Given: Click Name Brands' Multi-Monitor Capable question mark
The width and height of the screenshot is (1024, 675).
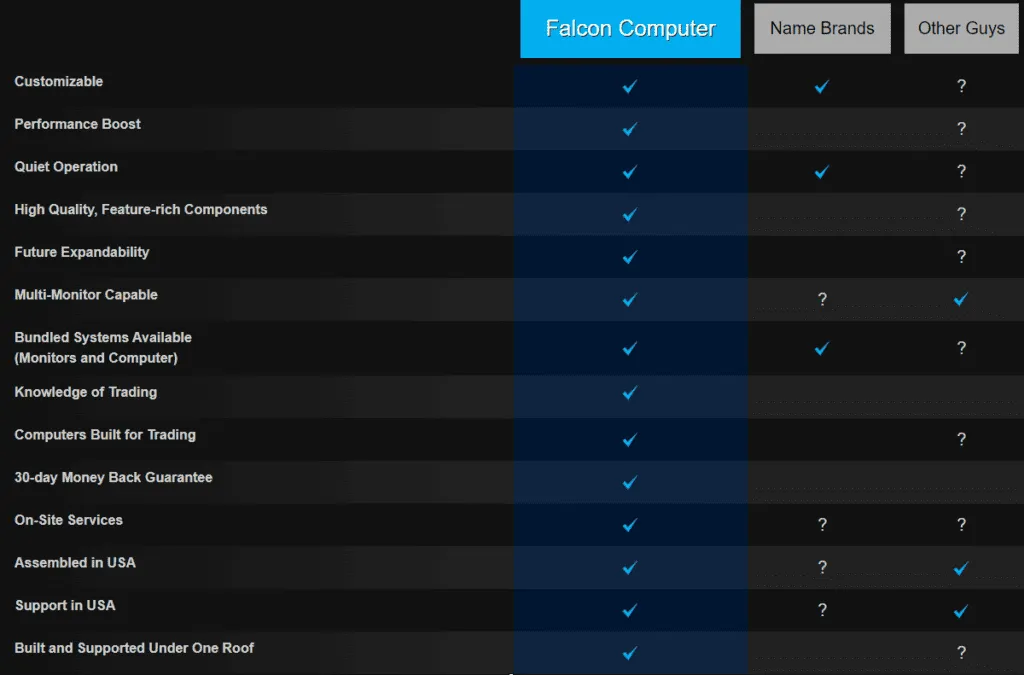Looking at the screenshot, I should [x=822, y=299].
